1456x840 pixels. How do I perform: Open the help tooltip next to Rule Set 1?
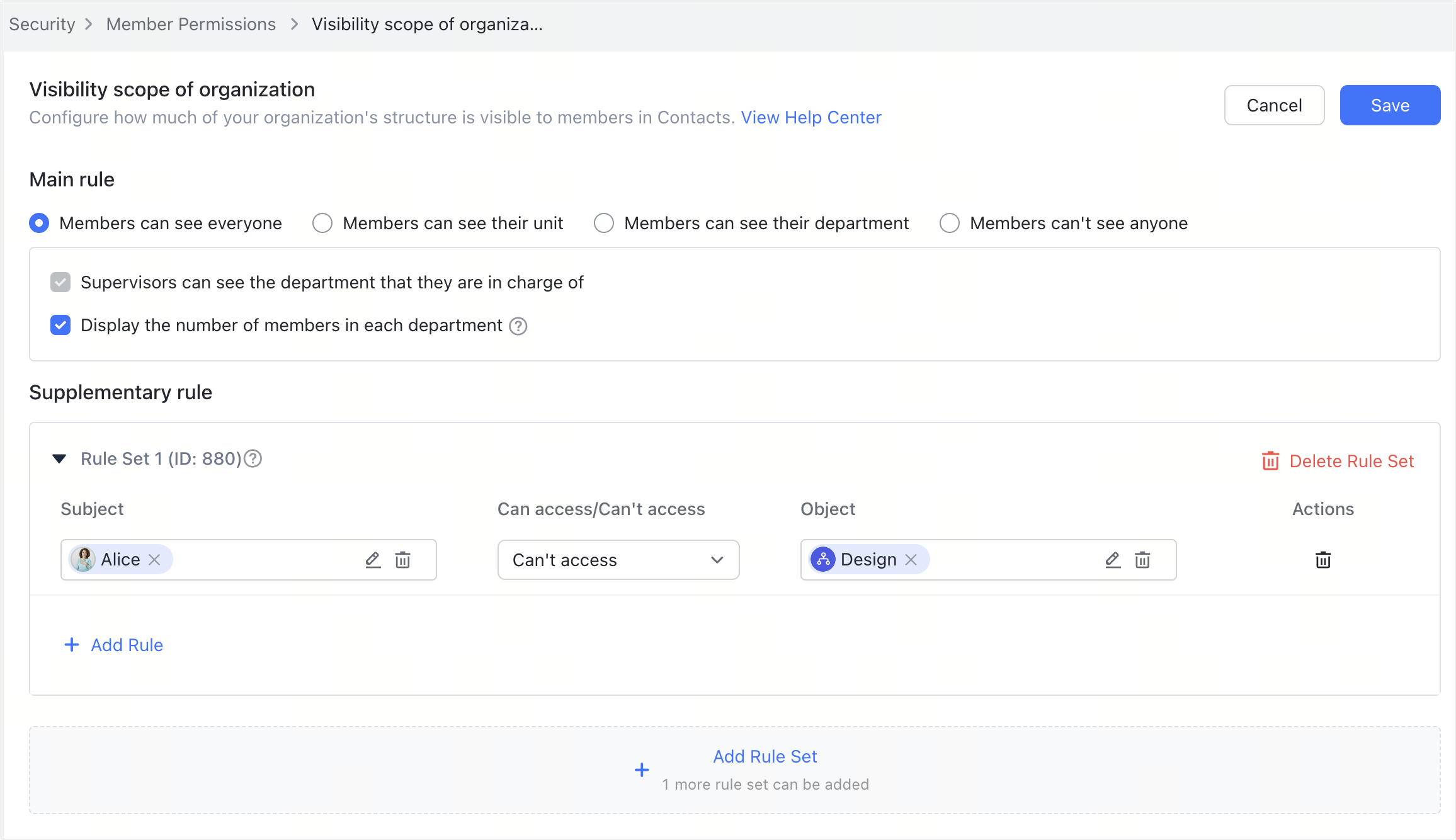pyautogui.click(x=253, y=458)
